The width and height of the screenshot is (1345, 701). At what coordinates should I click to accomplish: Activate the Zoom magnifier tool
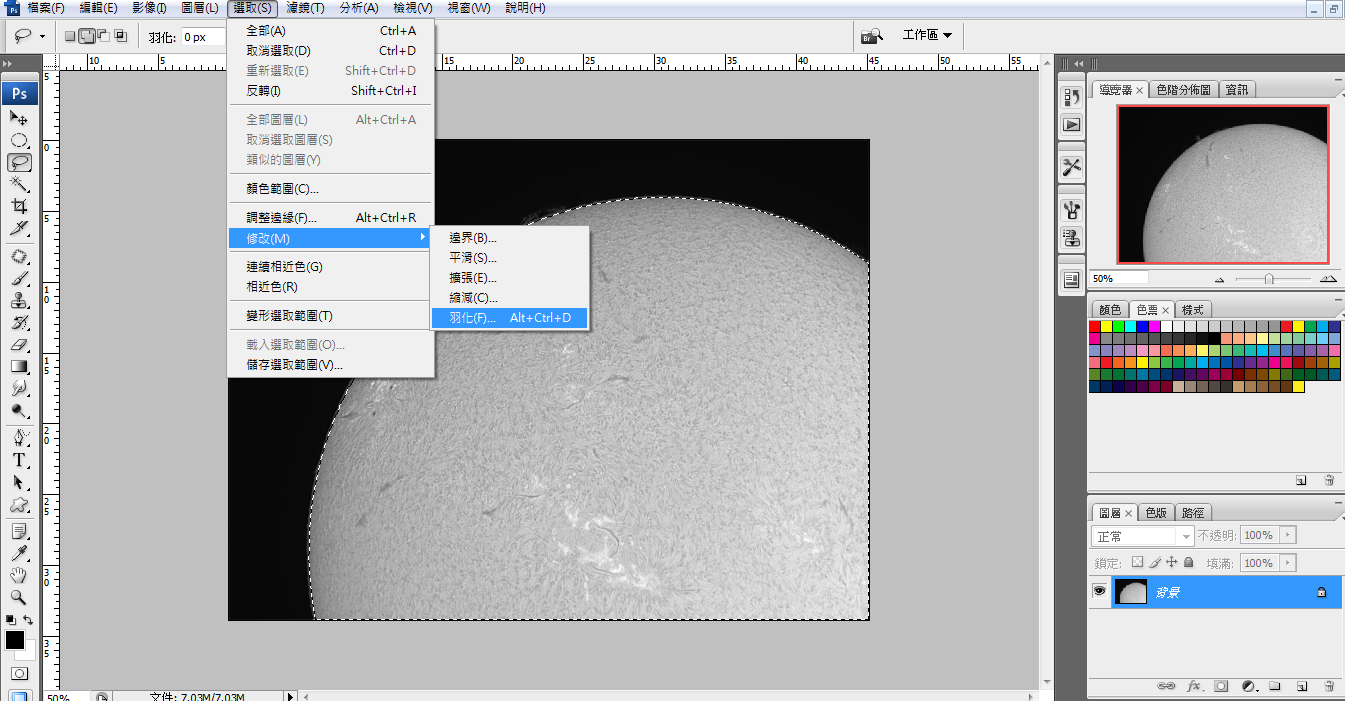coord(19,597)
